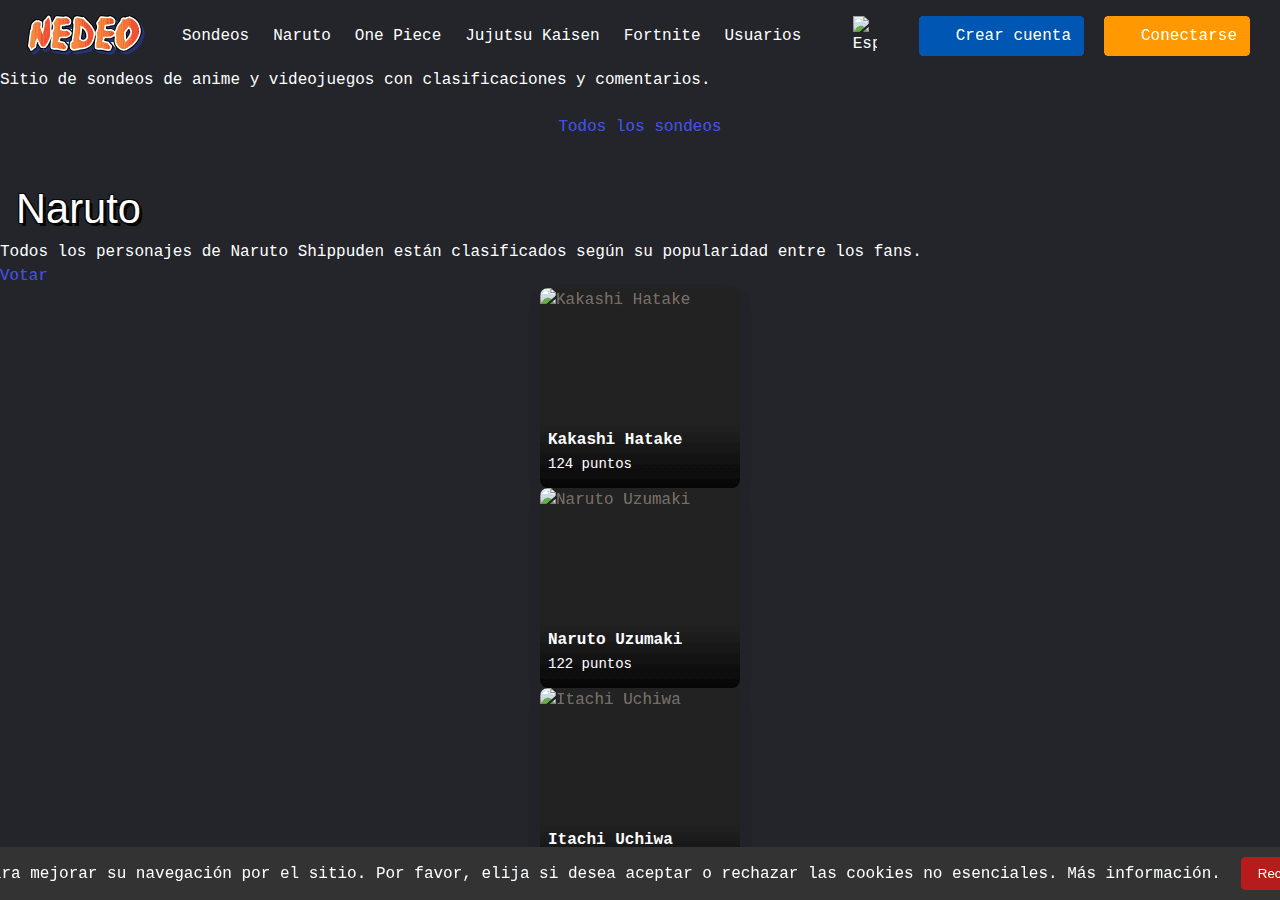
Task: Go to One Piece section
Action: [x=398, y=35]
